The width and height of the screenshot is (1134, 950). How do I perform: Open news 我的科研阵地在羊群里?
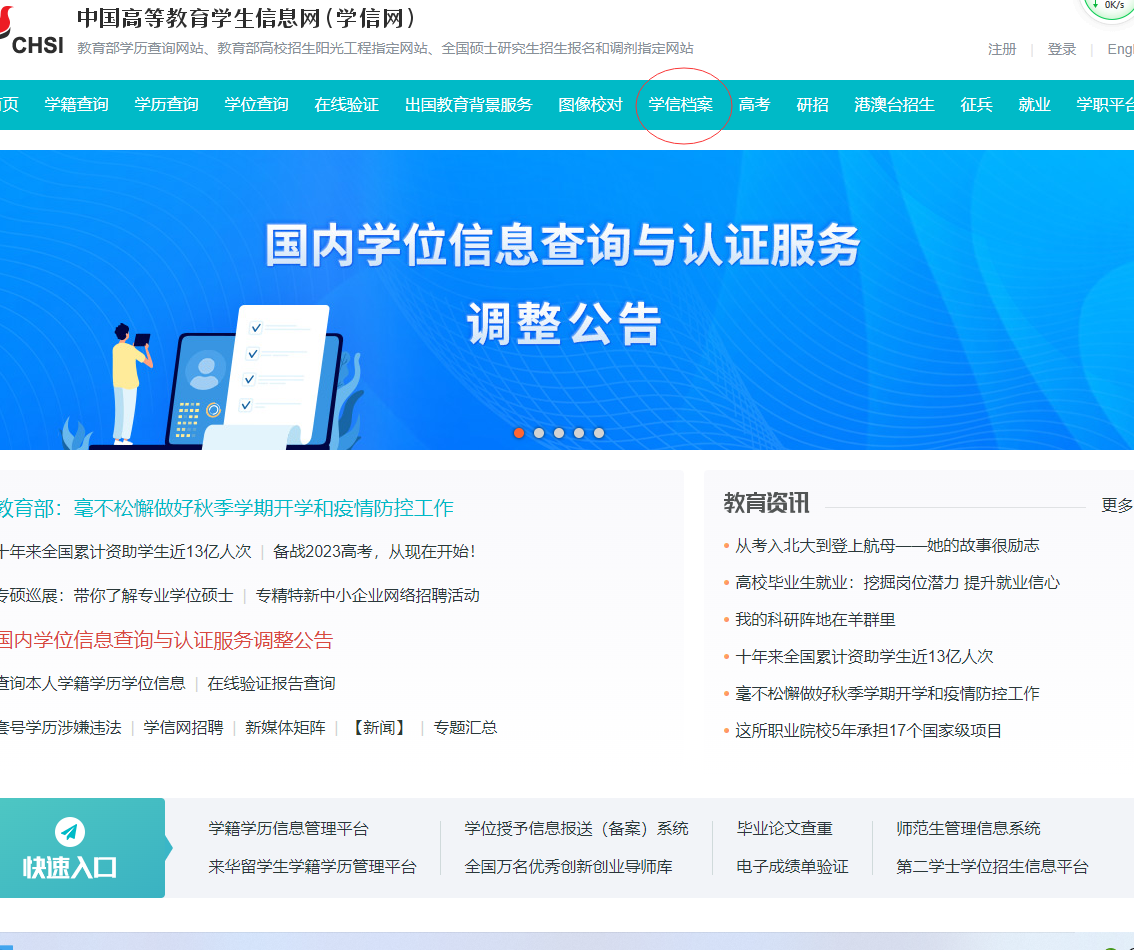tap(815, 620)
